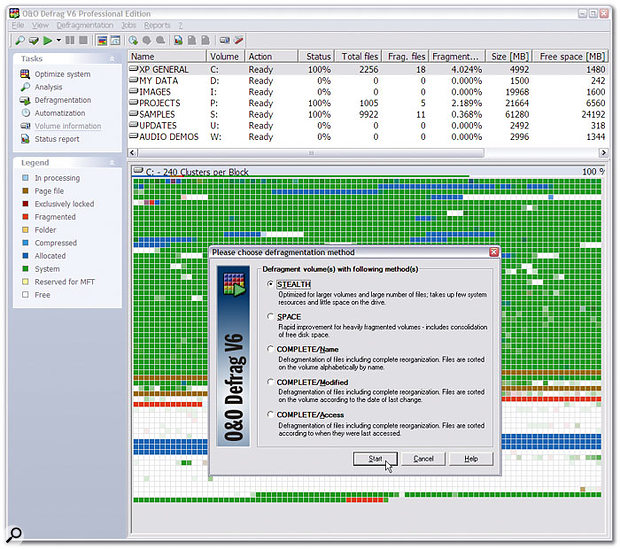Open the Automatization task link
This screenshot has width=620, height=549.
(x=60, y=113)
